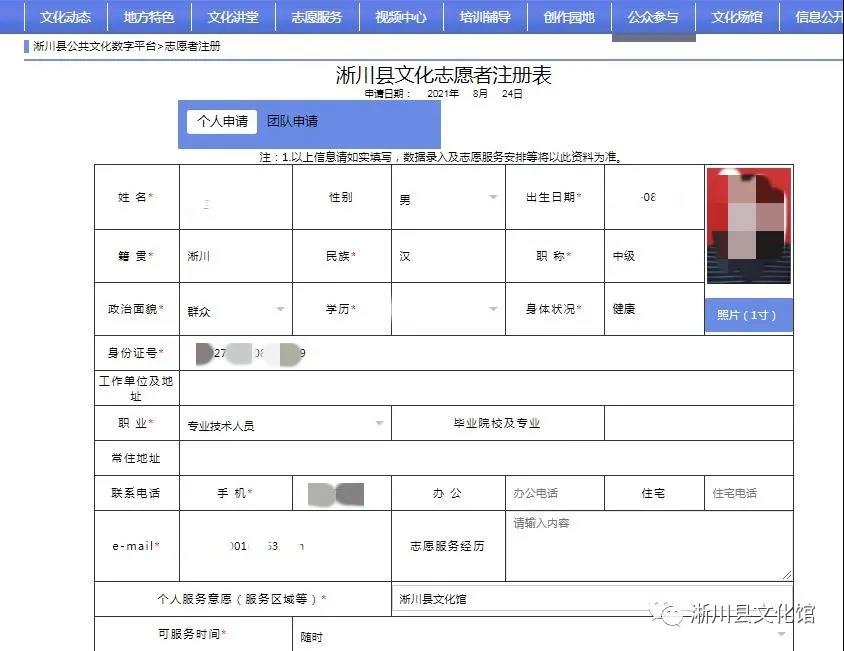
Task: Click the 身体状况 field containing 健康
Action: [x=654, y=309]
